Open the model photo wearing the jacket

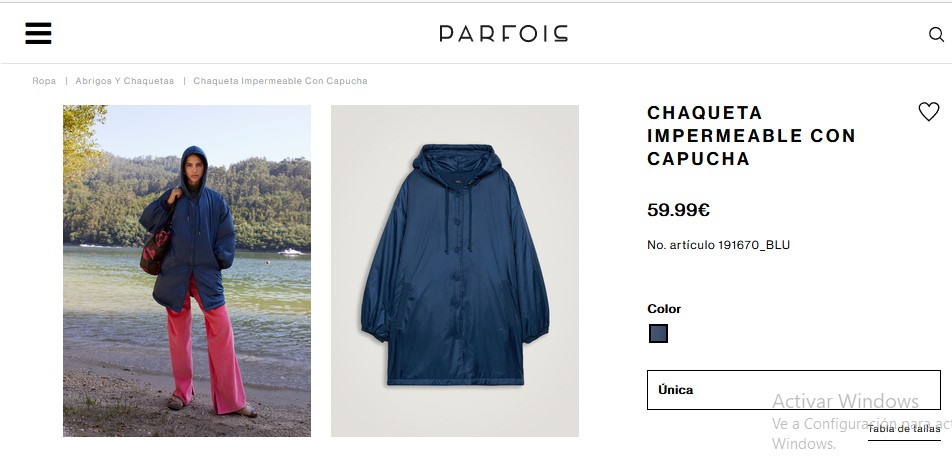[187, 271]
